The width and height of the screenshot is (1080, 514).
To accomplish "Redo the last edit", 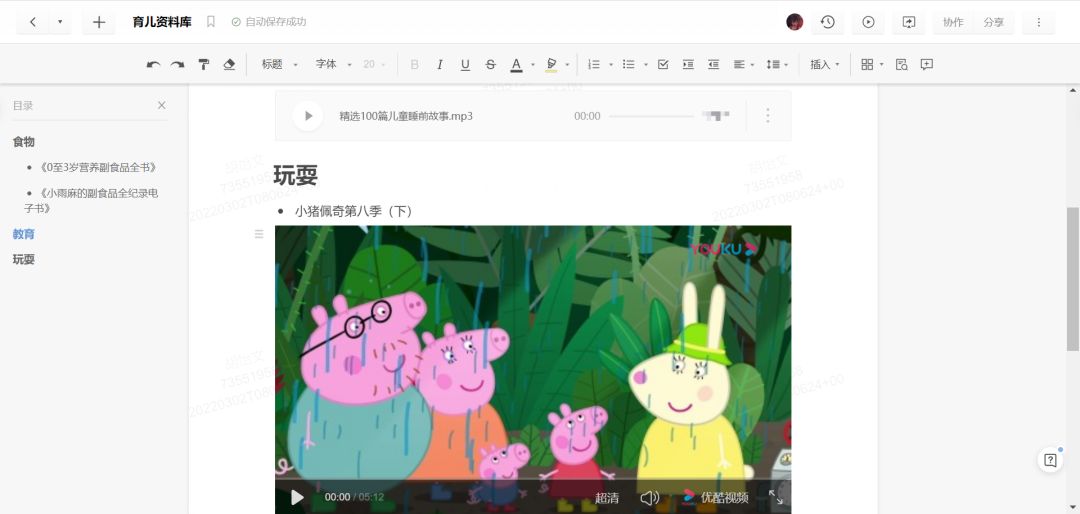I will (x=178, y=64).
